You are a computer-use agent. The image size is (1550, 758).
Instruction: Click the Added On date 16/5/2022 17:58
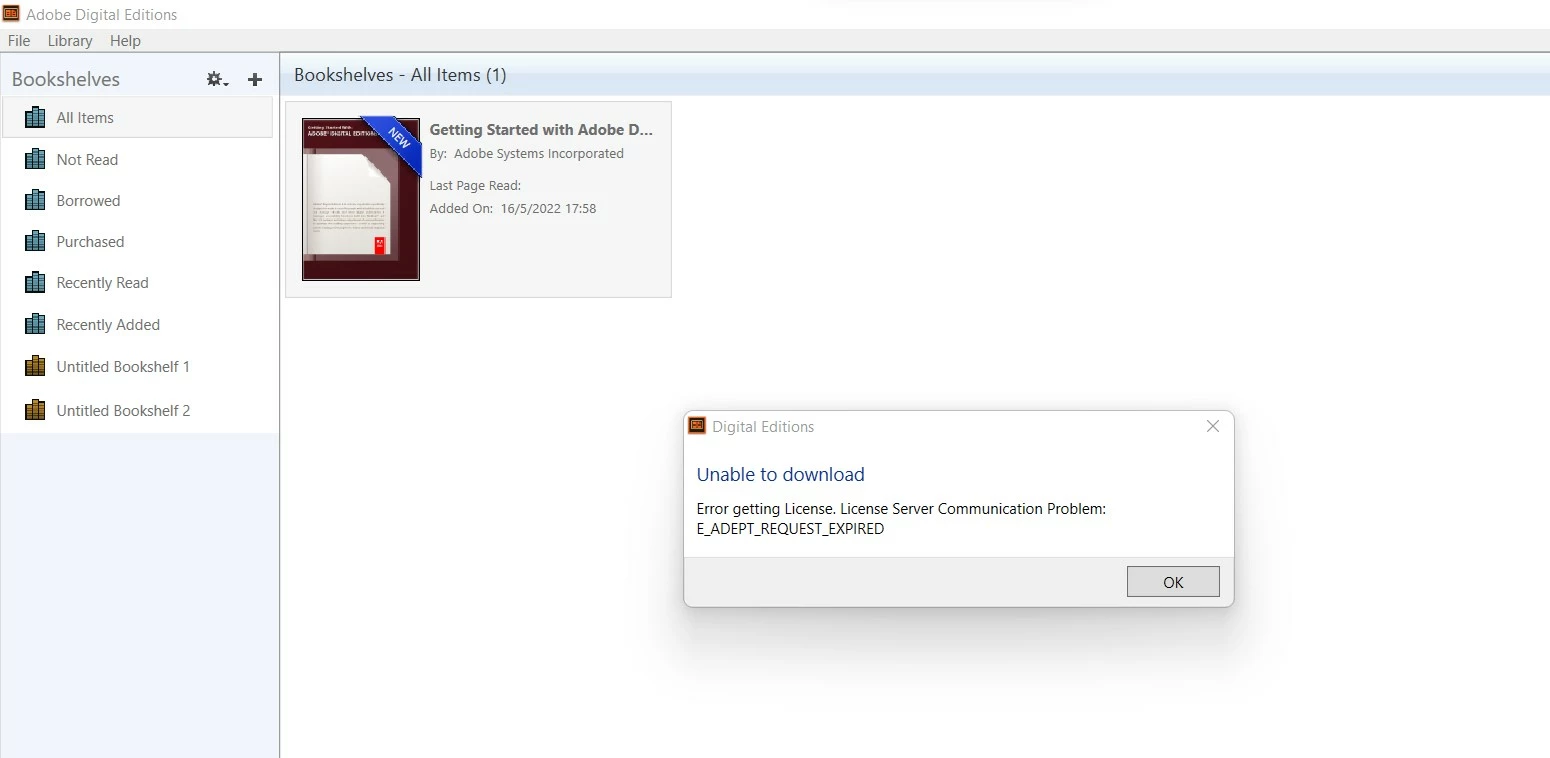point(548,208)
